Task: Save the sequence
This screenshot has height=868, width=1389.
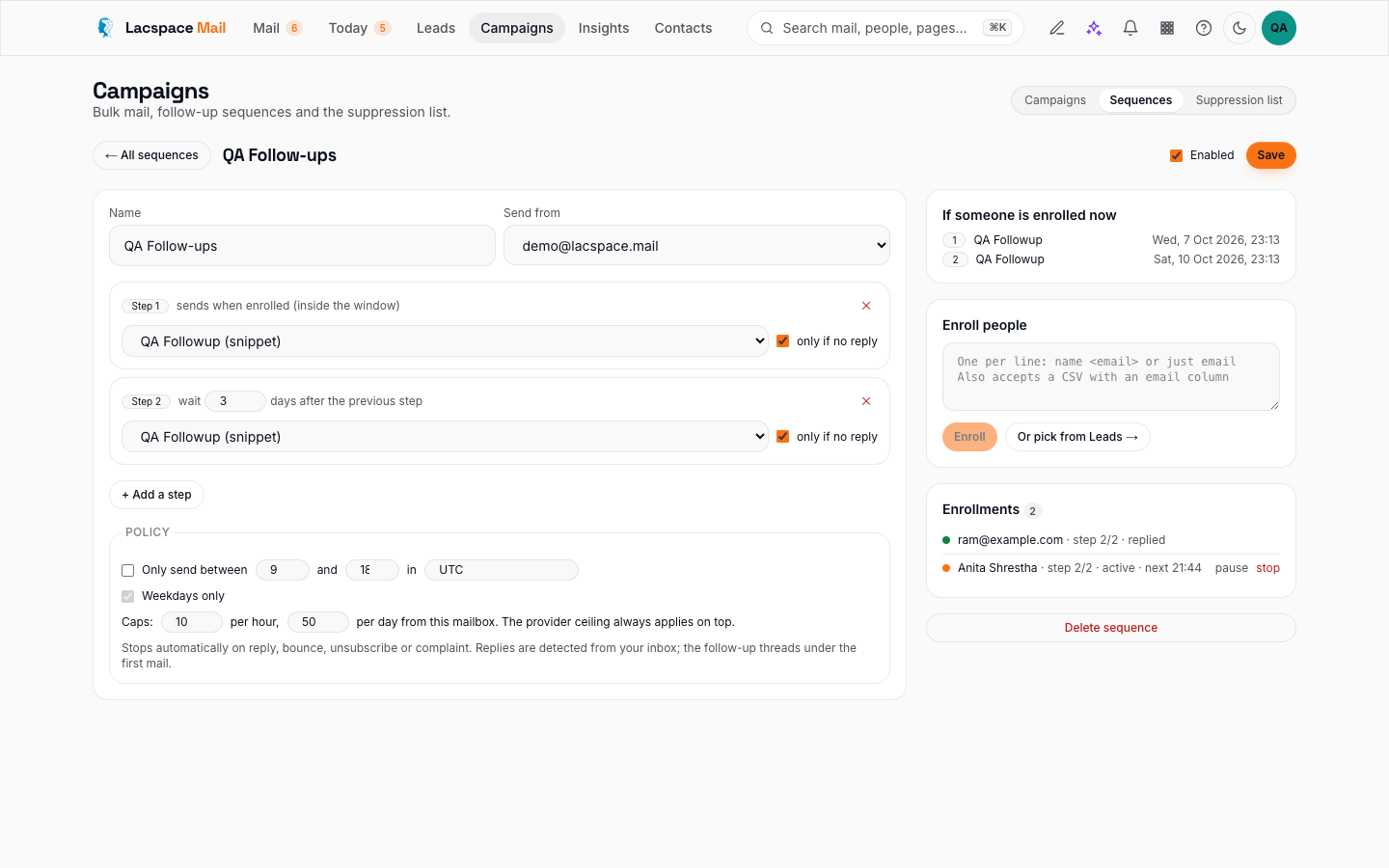Action: 1271,155
